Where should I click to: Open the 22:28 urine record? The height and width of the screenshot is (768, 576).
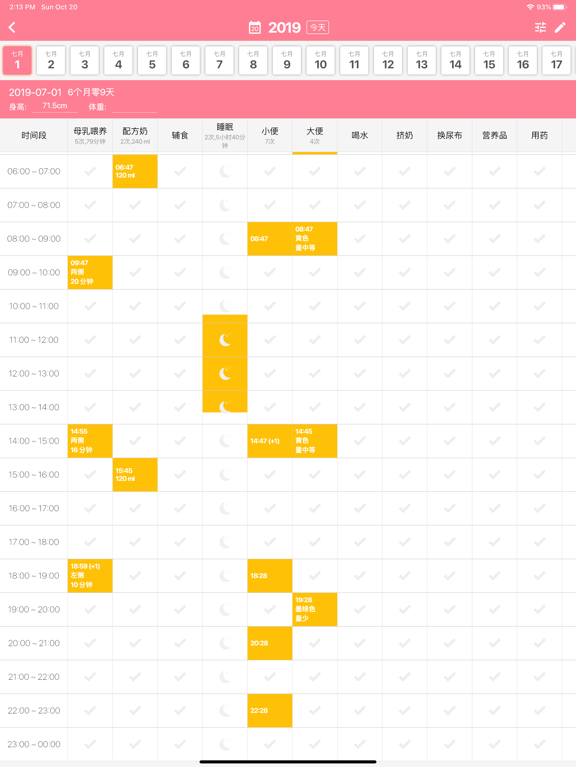[270, 710]
